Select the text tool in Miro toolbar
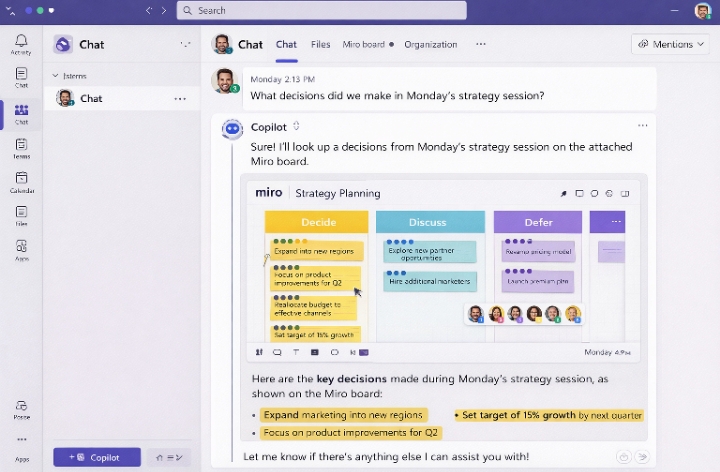The width and height of the screenshot is (720, 472). pyautogui.click(x=295, y=352)
